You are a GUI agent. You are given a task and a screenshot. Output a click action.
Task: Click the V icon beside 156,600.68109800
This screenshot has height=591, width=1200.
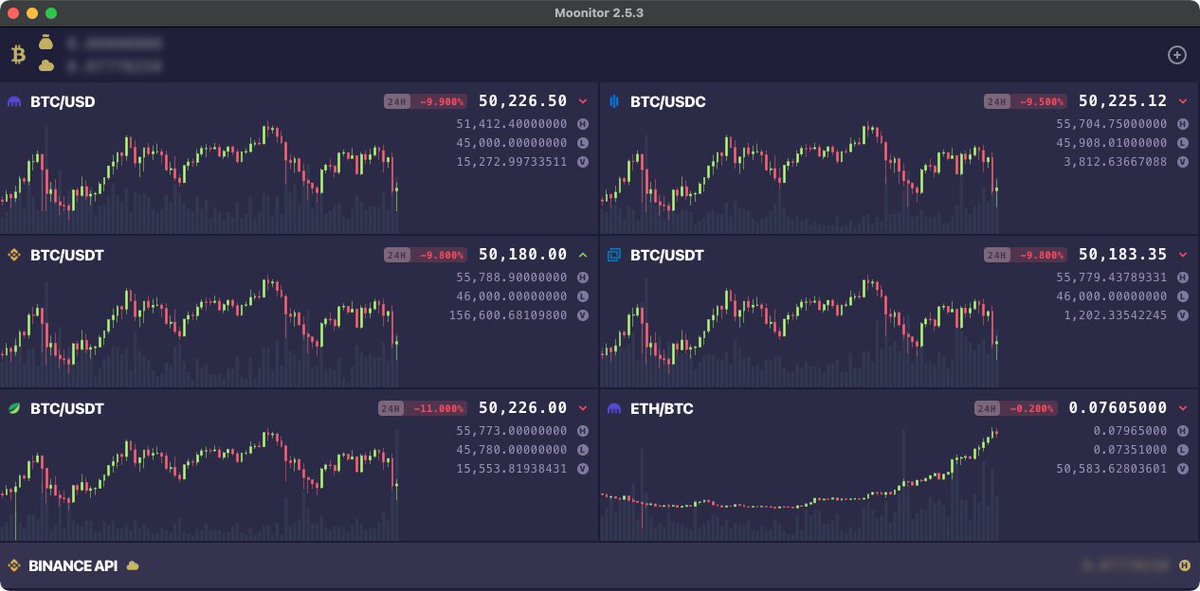click(x=583, y=315)
